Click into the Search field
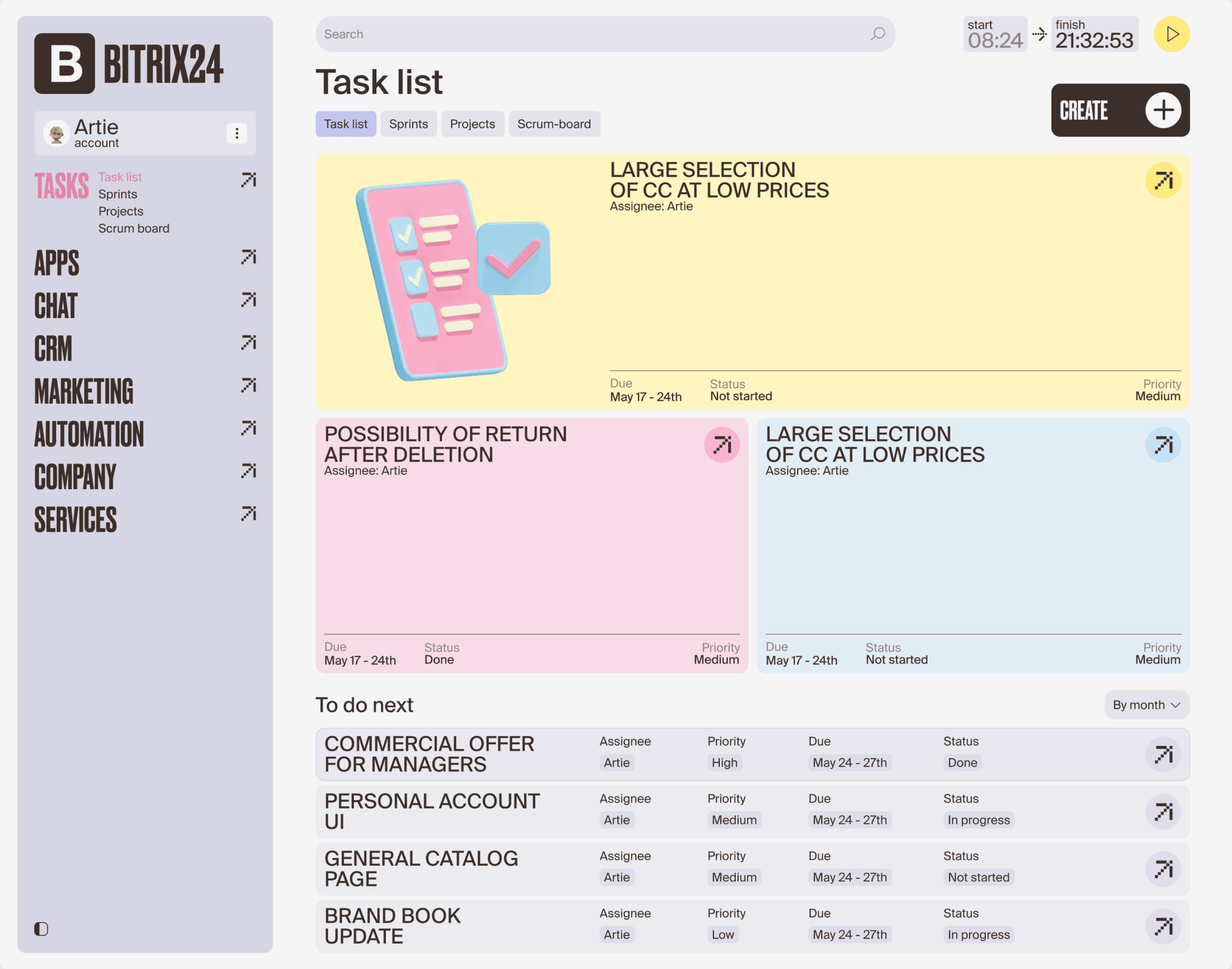The width and height of the screenshot is (1232, 969). pos(605,34)
